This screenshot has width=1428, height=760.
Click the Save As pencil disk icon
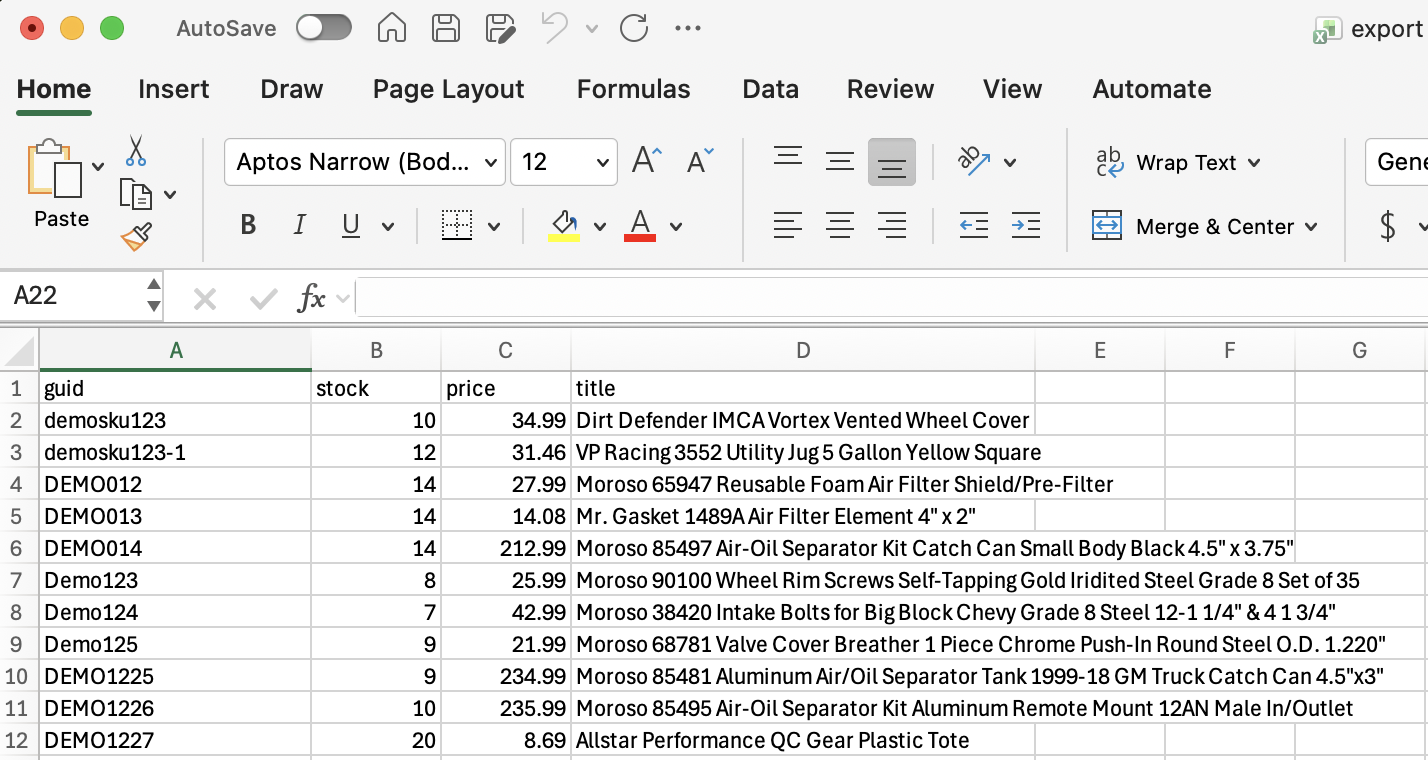click(499, 28)
